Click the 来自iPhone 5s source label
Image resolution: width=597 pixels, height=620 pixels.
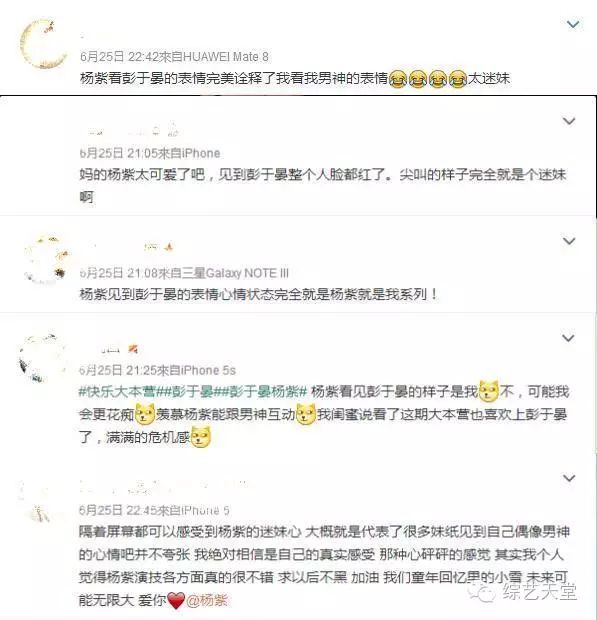pyautogui.click(x=196, y=370)
